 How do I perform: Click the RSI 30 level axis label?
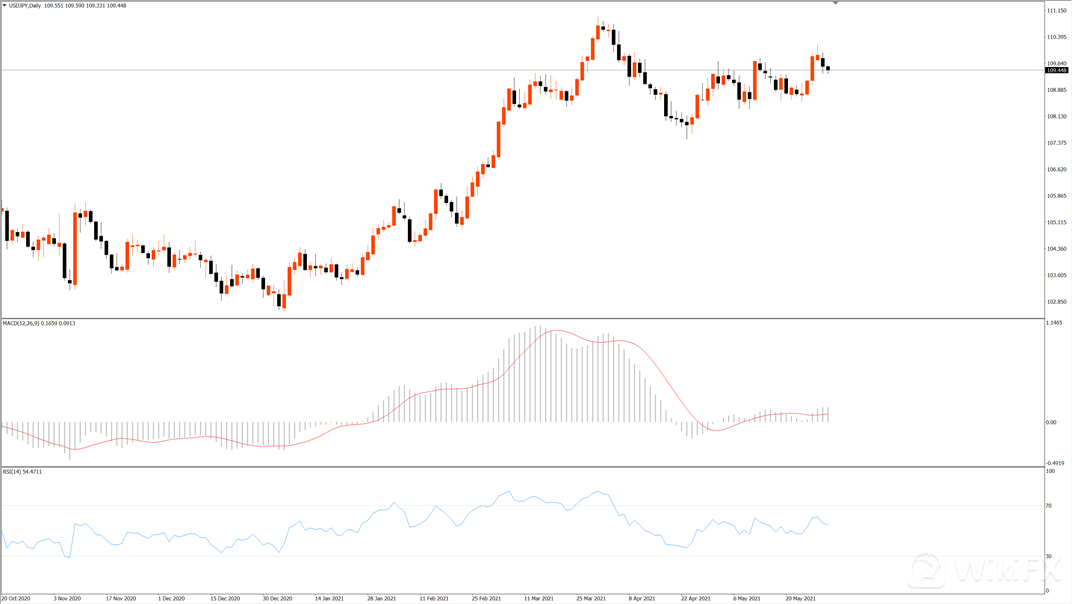click(x=1050, y=556)
